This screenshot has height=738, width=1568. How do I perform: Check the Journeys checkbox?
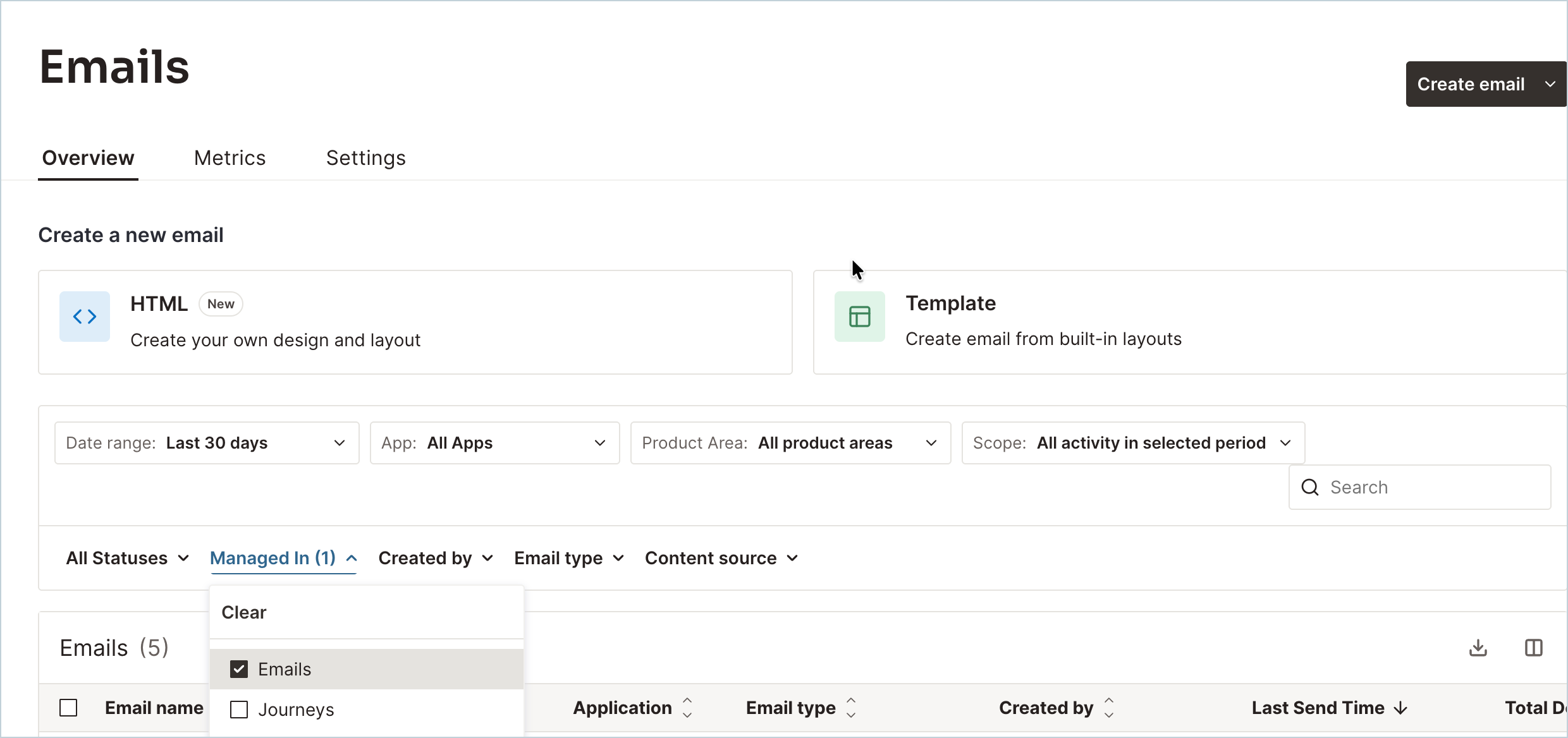pos(239,710)
